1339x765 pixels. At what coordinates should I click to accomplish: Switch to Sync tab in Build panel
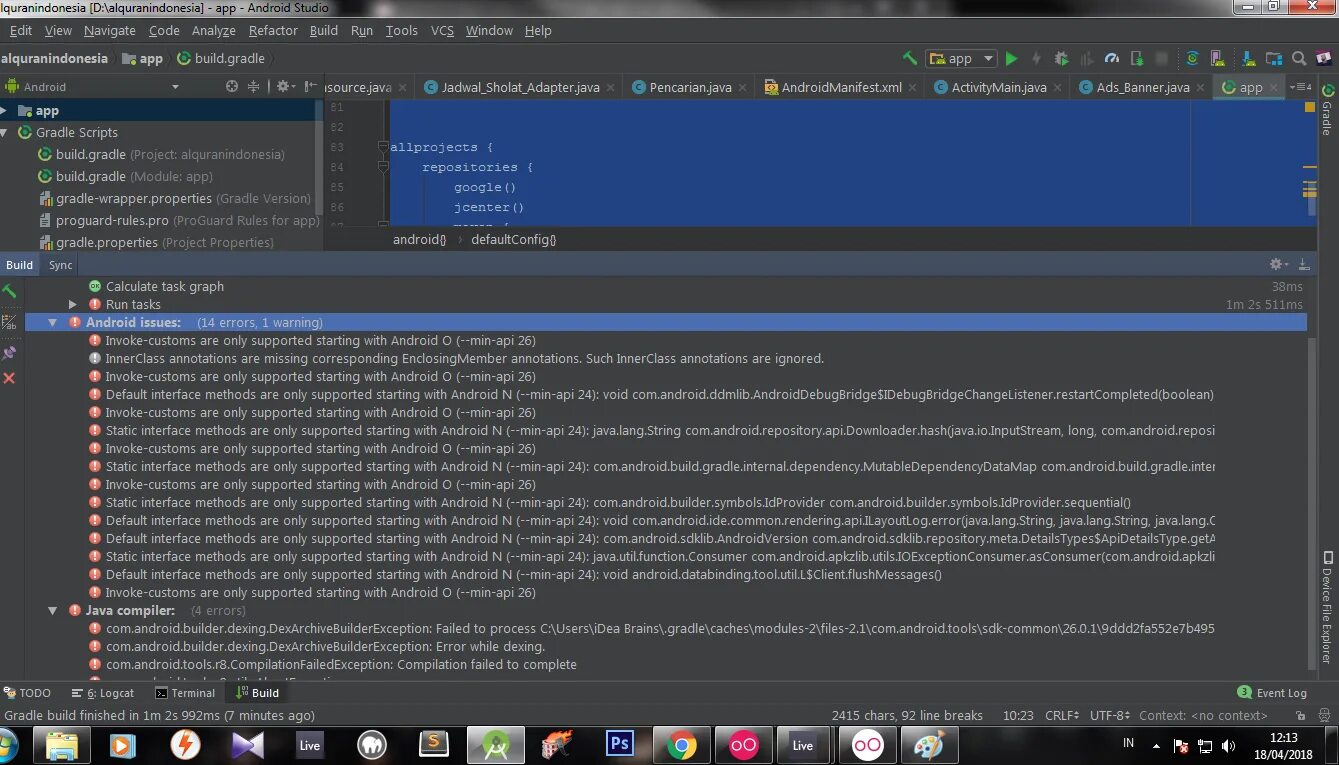[61, 265]
